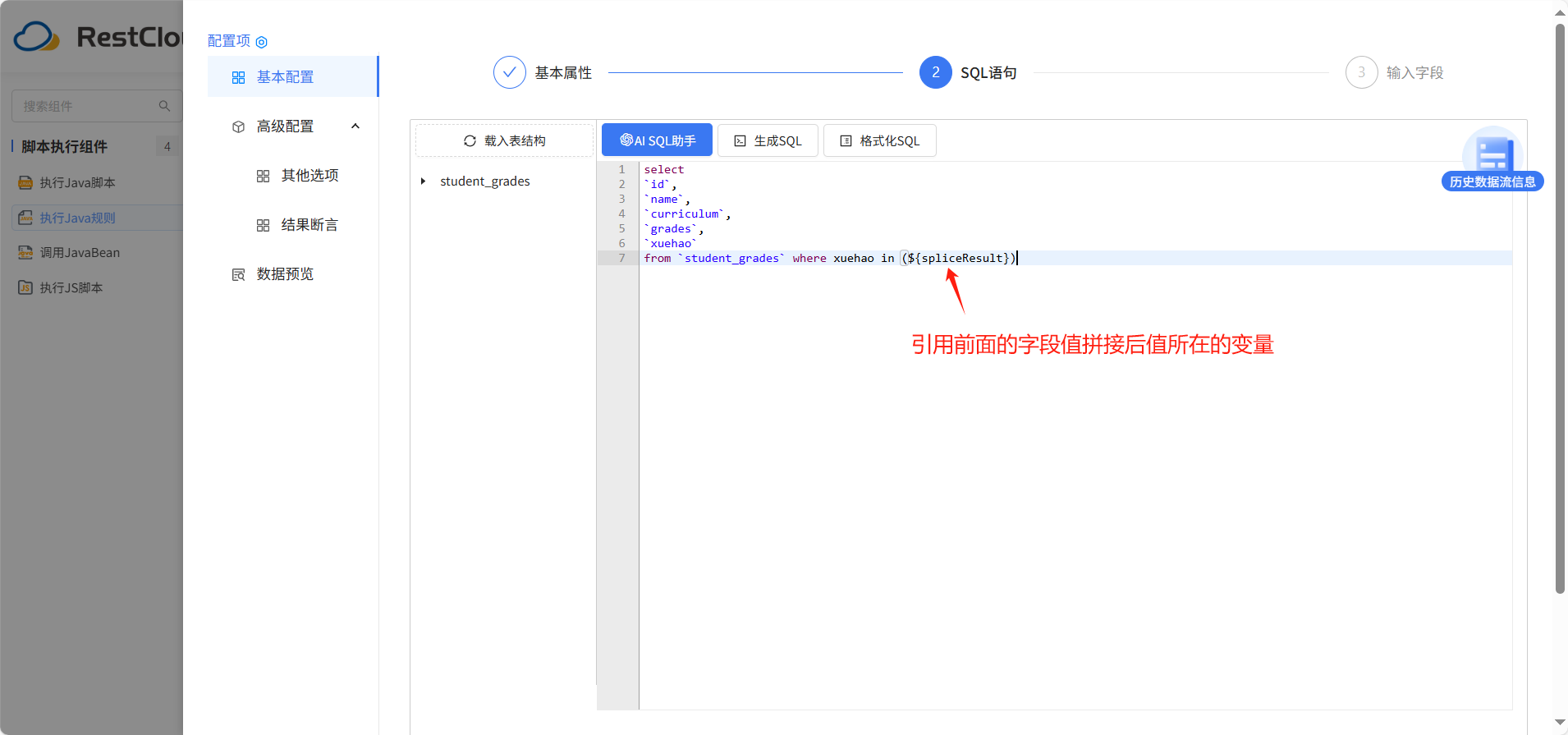Viewport: 1568px width, 735px height.
Task: Click the 脚本执行组件 category heading
Action: pos(64,146)
